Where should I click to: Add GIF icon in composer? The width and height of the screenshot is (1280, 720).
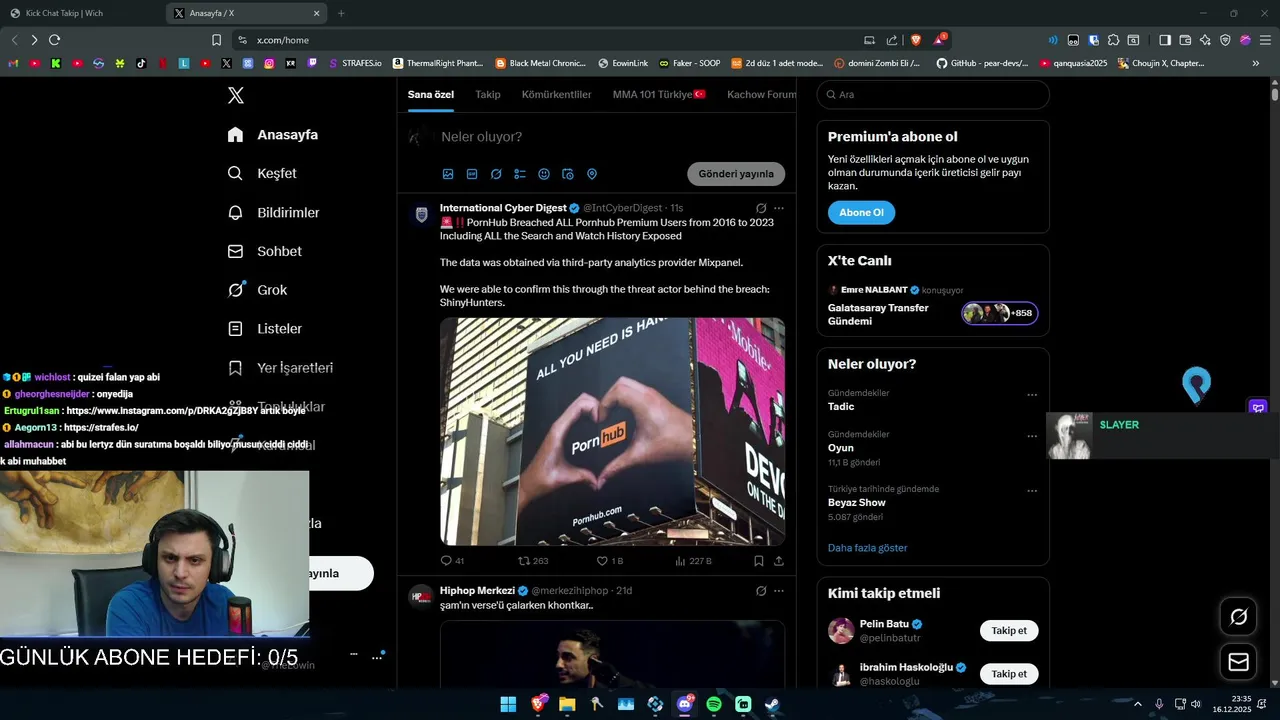point(472,174)
